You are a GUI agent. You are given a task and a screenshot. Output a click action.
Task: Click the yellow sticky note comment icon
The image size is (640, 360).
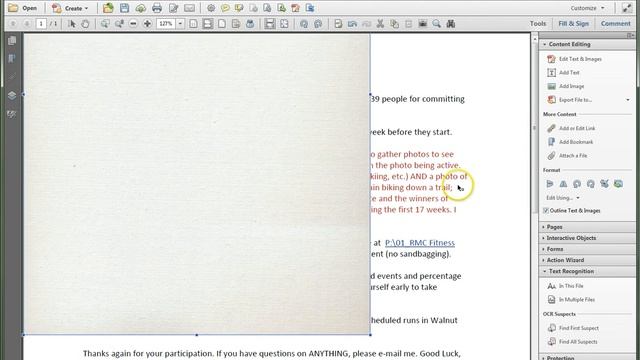pyautogui.click(x=225, y=8)
